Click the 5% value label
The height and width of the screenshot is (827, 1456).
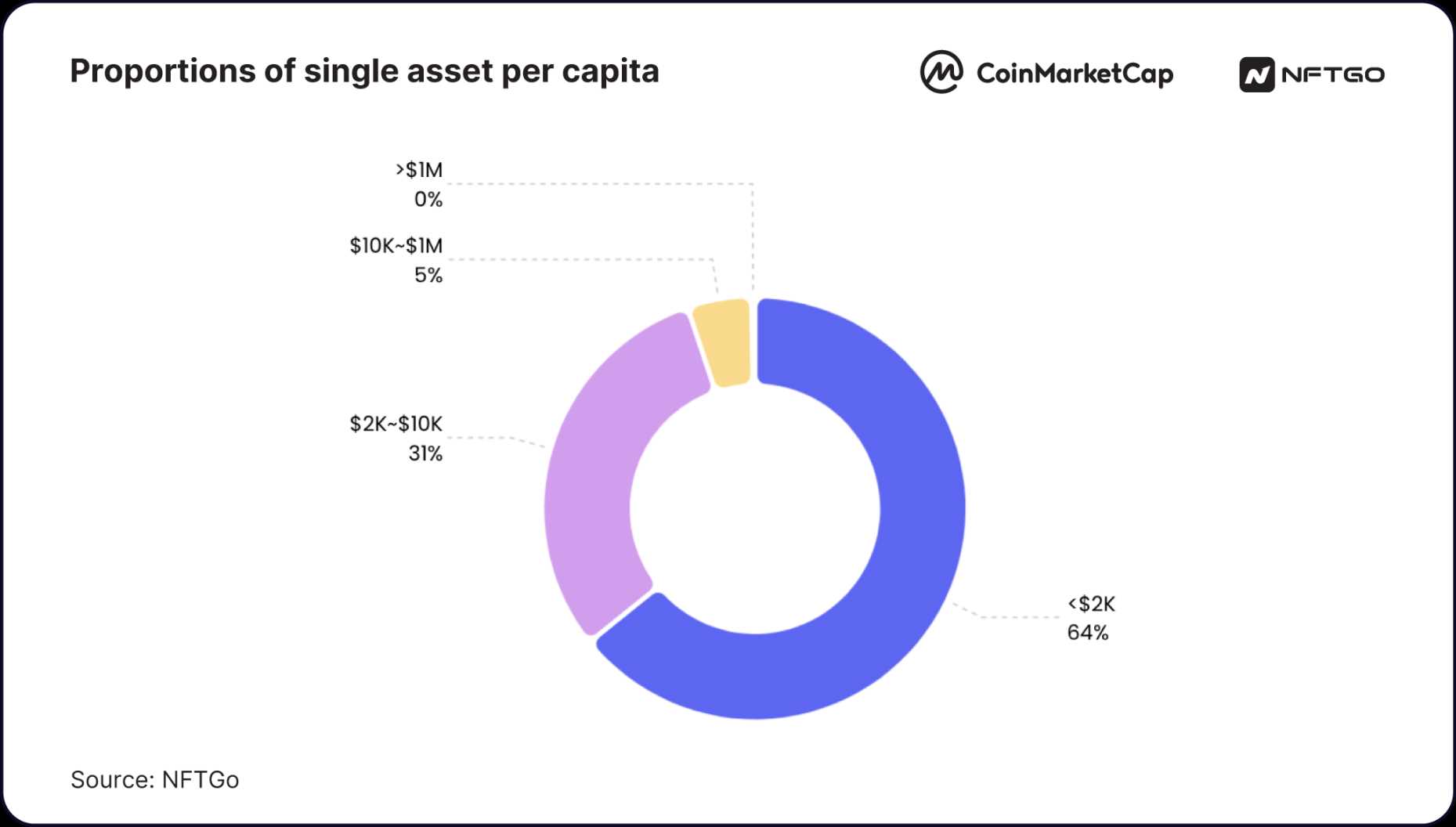(428, 276)
